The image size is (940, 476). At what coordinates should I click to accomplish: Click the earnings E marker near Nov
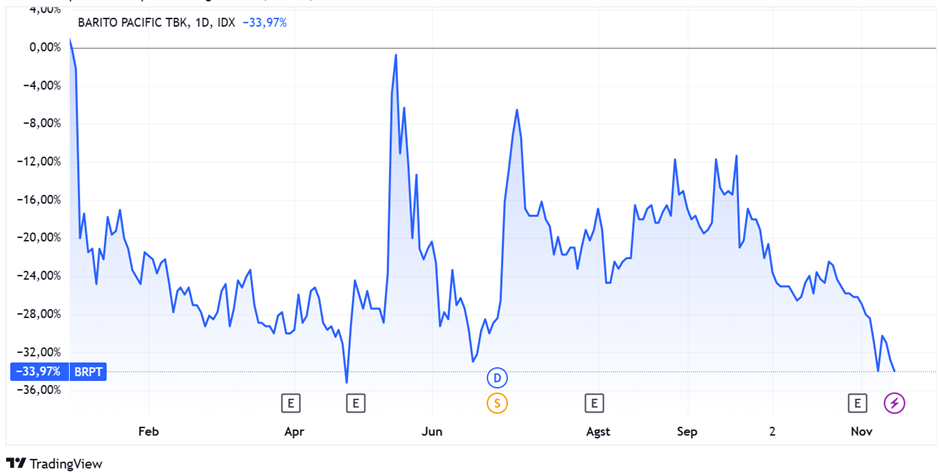[857, 403]
